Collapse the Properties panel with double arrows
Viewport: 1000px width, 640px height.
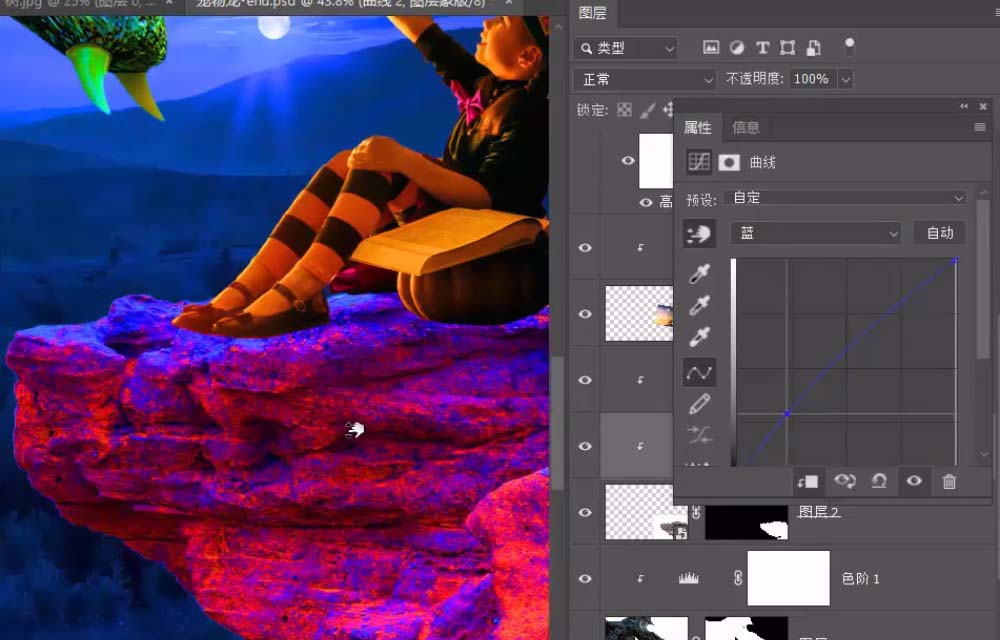[x=964, y=106]
